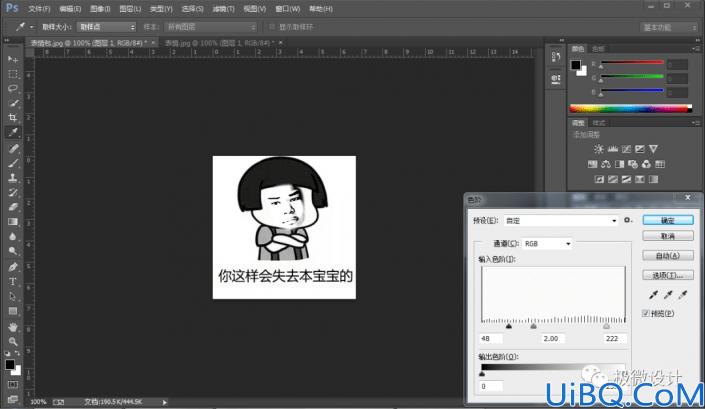Viewport: 705px width, 409px height.
Task: Select the Eraser tool
Action: tap(13, 207)
